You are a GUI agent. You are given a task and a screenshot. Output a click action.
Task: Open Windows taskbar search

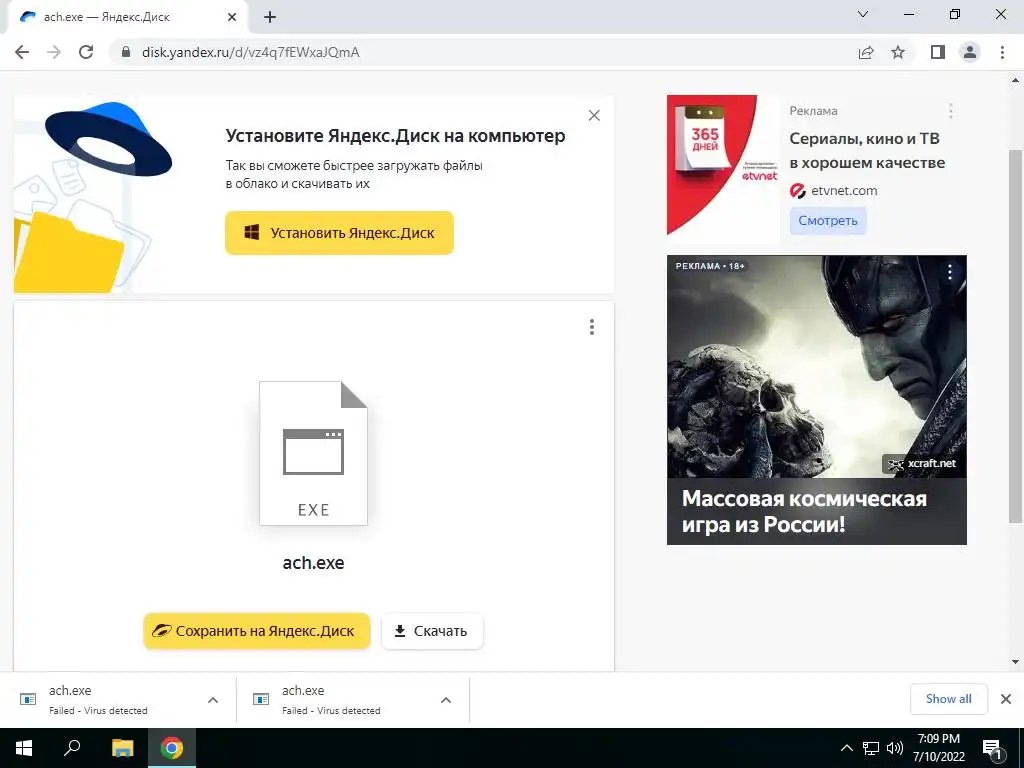coord(72,748)
